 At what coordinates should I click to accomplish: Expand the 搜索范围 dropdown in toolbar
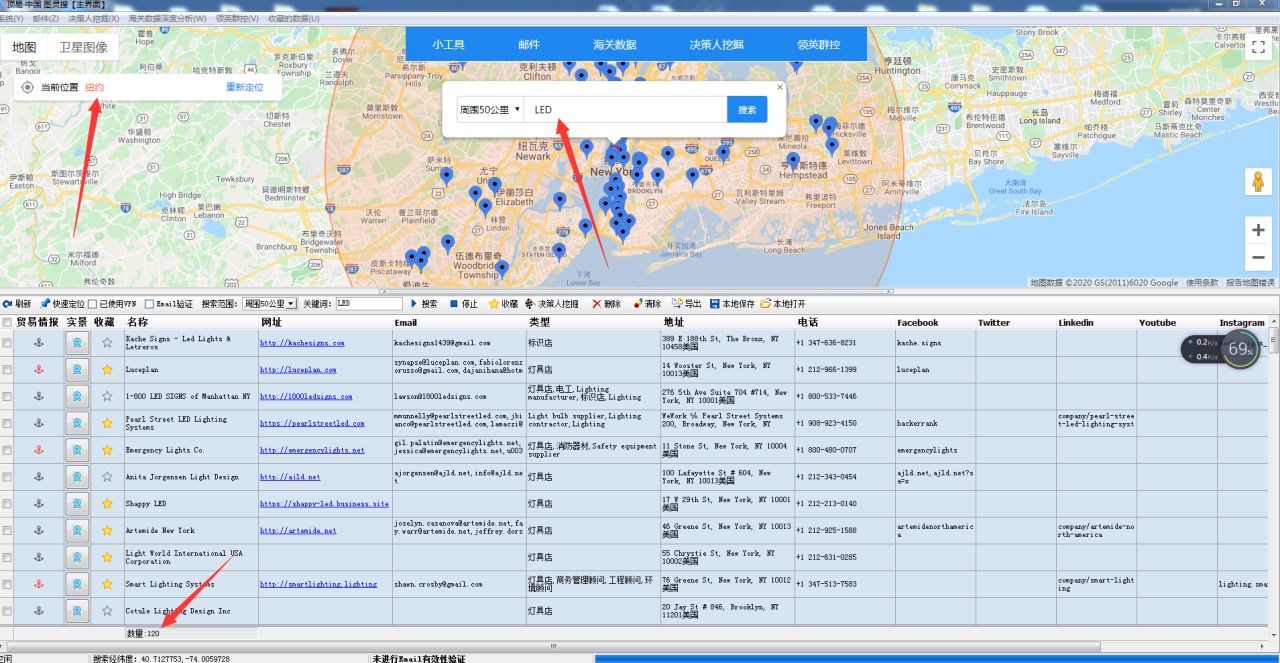point(270,304)
